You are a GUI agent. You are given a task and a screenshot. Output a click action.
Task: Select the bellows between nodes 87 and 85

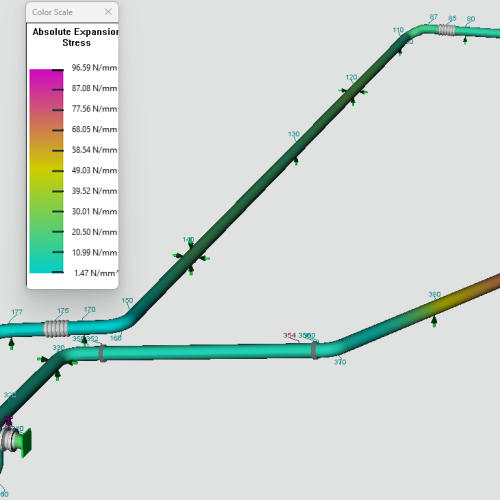tap(446, 30)
